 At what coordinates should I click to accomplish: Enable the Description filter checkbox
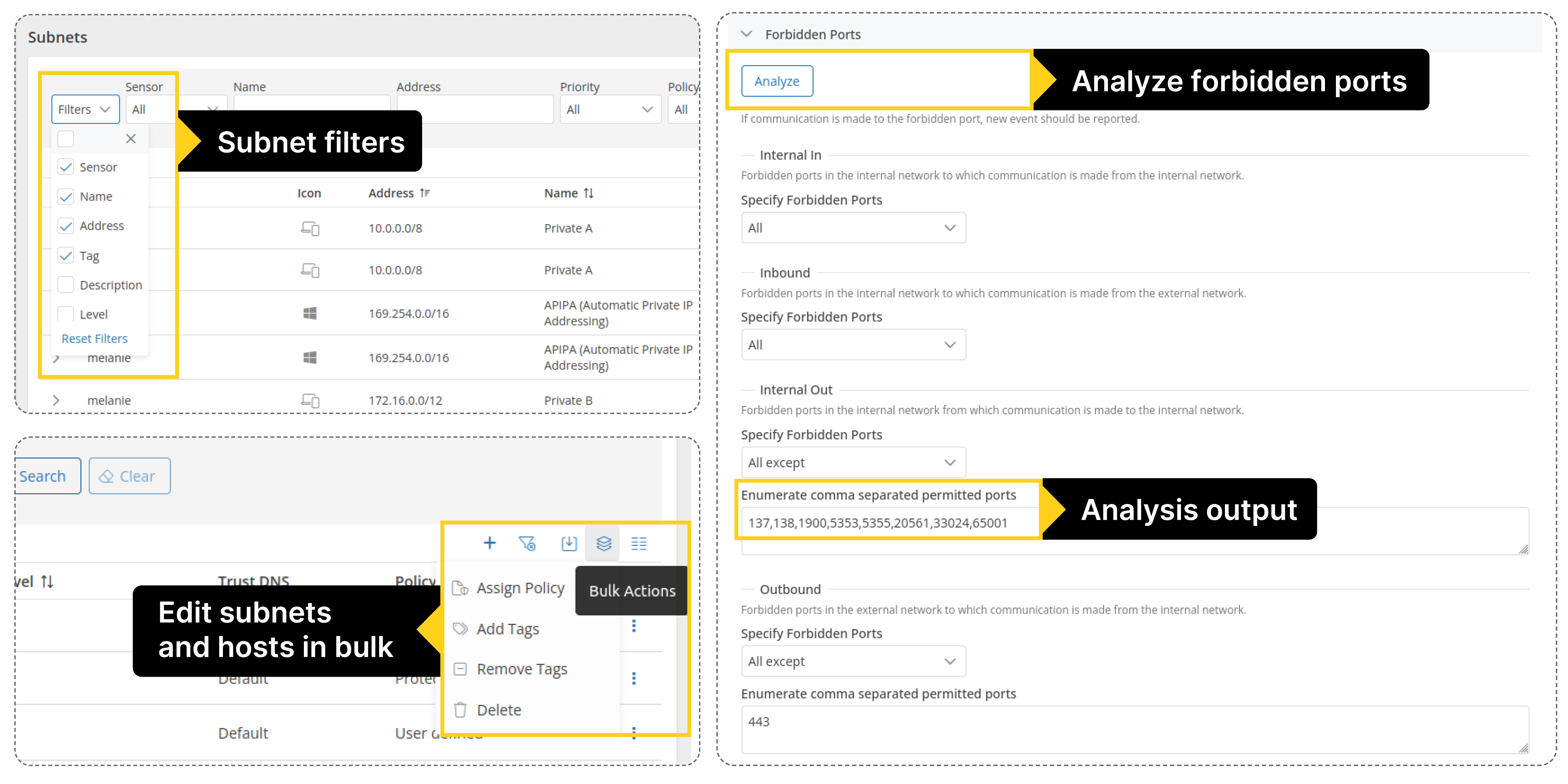pyautogui.click(x=66, y=285)
